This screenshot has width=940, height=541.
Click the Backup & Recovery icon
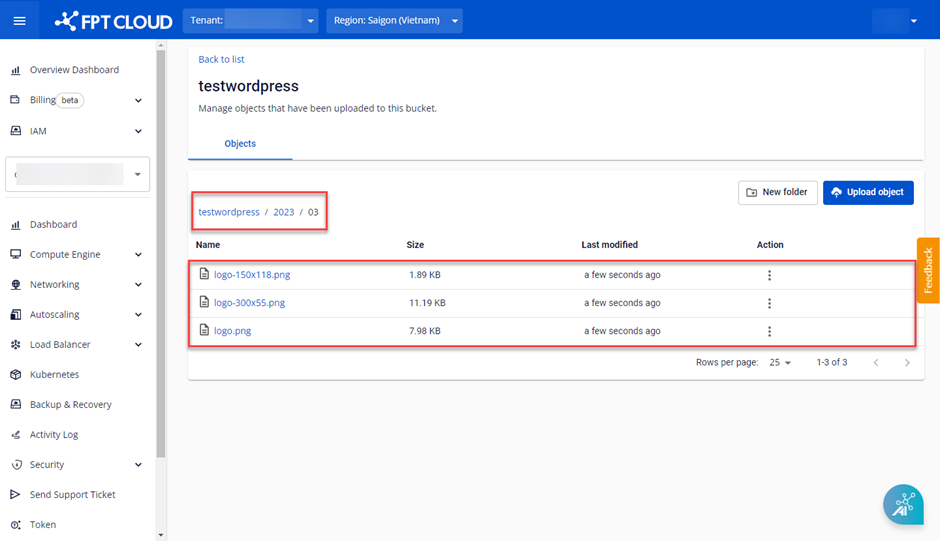[16, 405]
